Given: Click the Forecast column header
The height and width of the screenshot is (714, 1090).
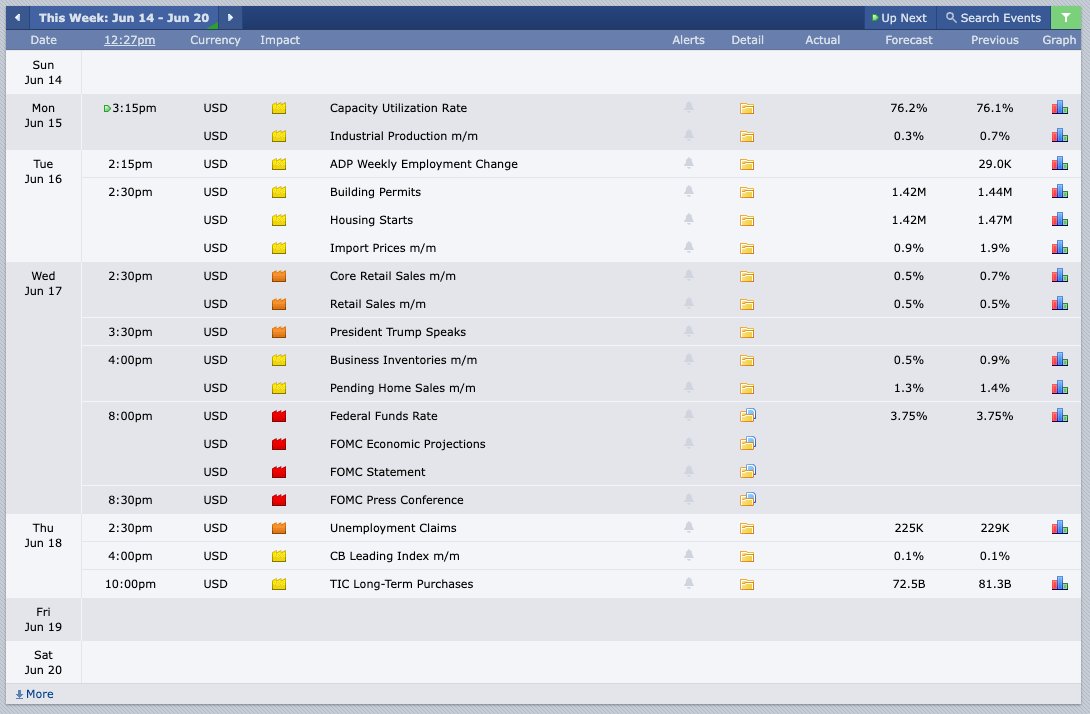Looking at the screenshot, I should tap(909, 40).
